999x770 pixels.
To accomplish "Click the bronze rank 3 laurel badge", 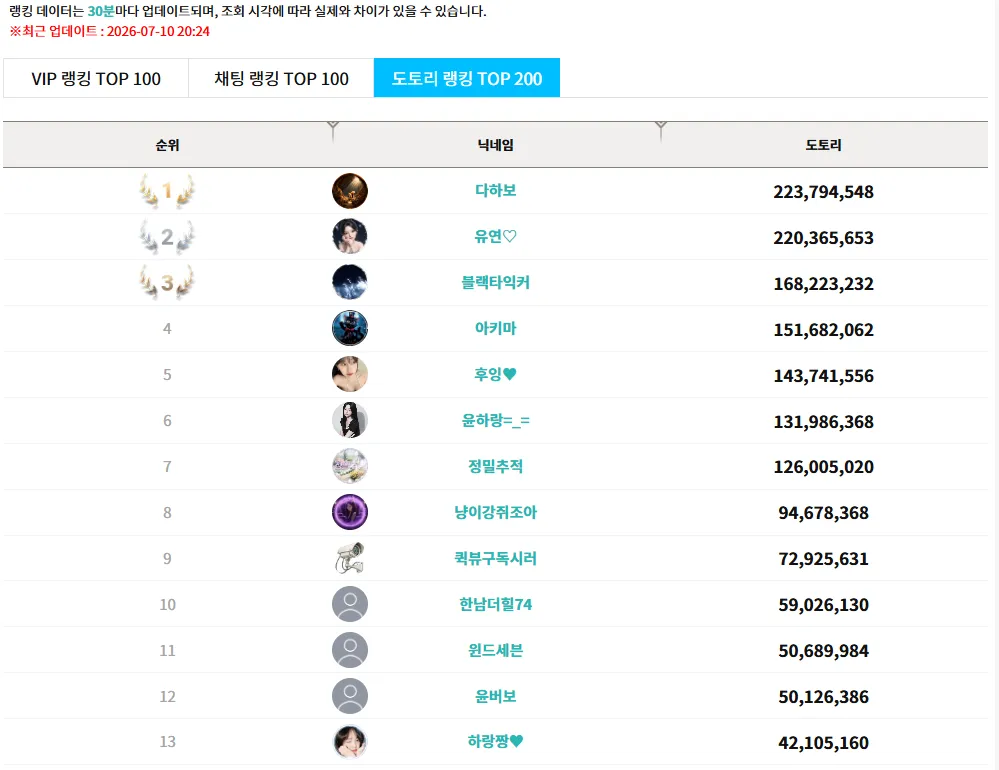I will [167, 283].
